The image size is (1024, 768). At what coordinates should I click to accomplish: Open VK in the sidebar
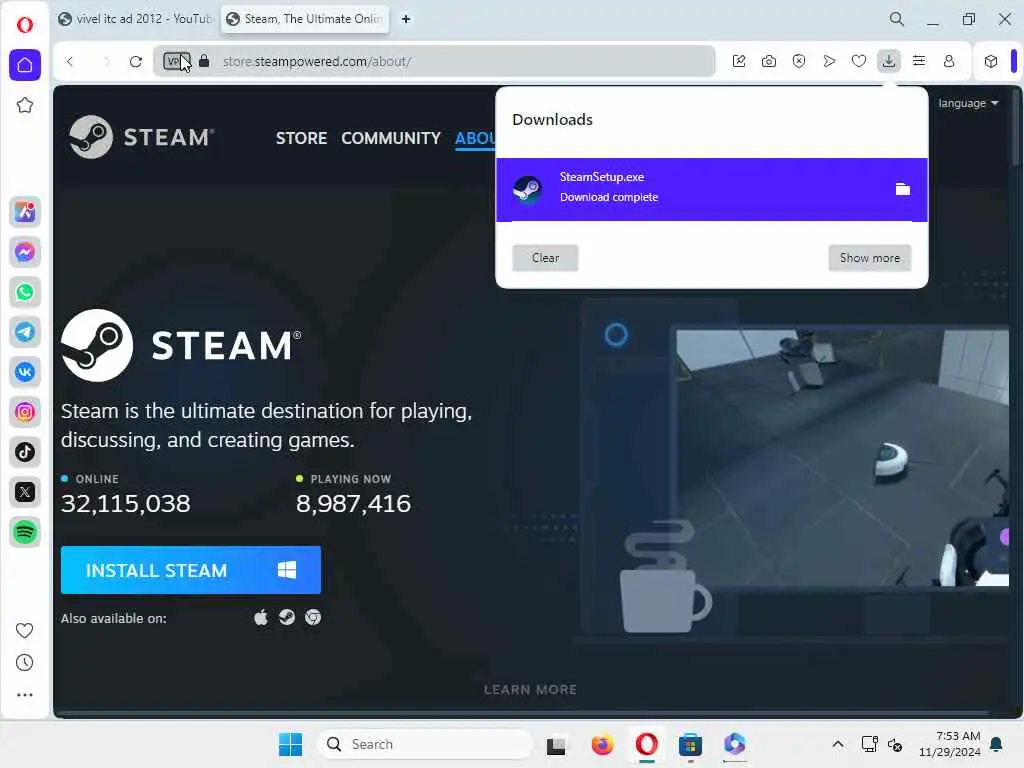pos(25,372)
